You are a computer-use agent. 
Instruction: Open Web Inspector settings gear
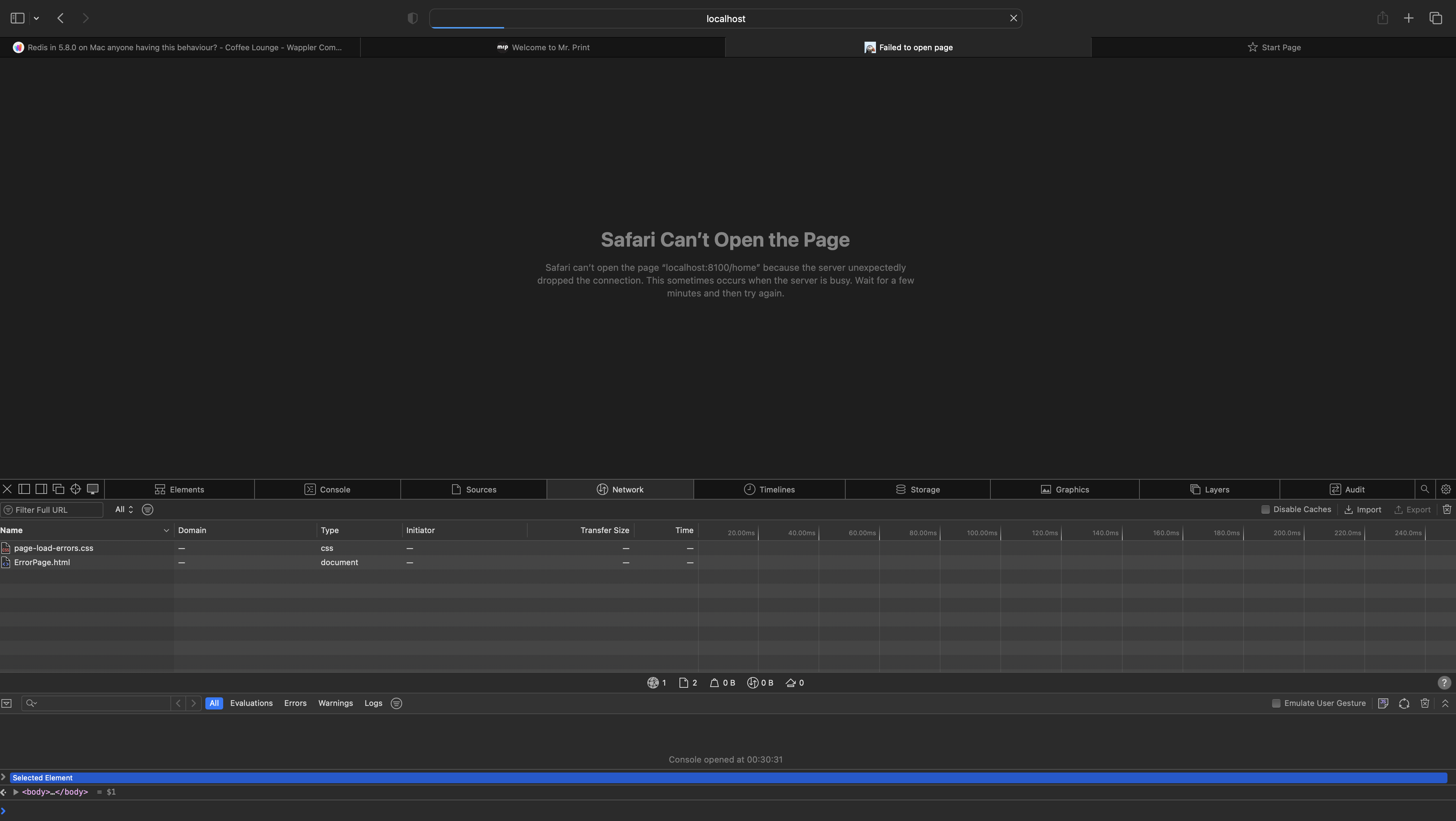click(1445, 489)
